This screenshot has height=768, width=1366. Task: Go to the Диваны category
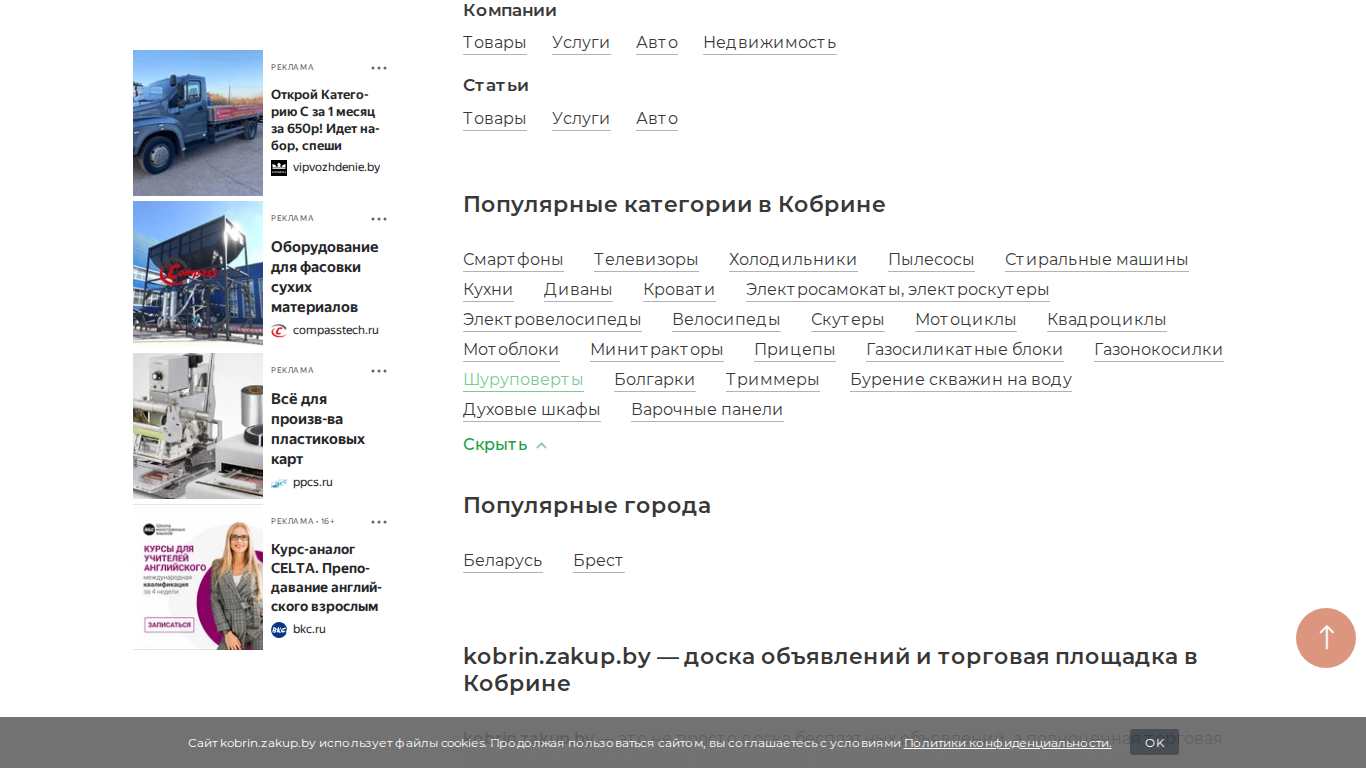pos(578,290)
